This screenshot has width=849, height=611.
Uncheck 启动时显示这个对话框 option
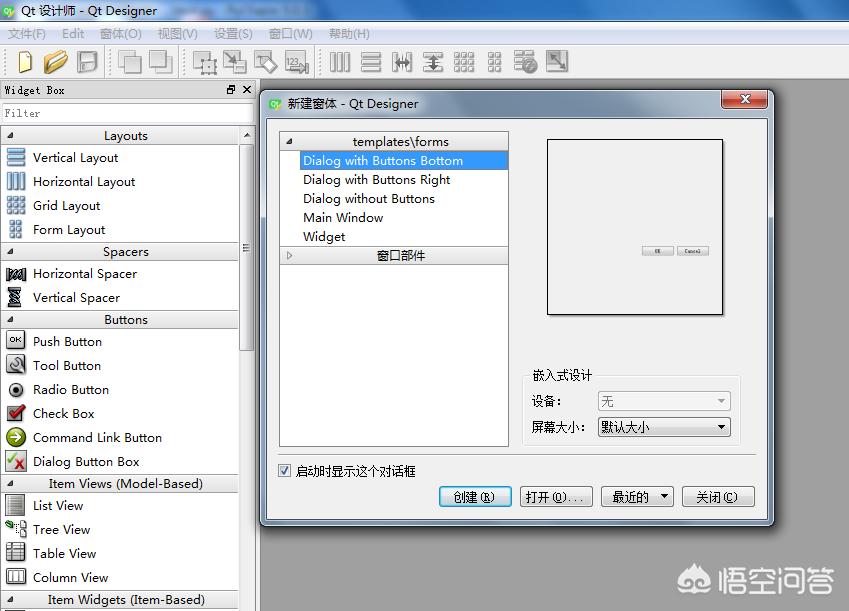(285, 471)
